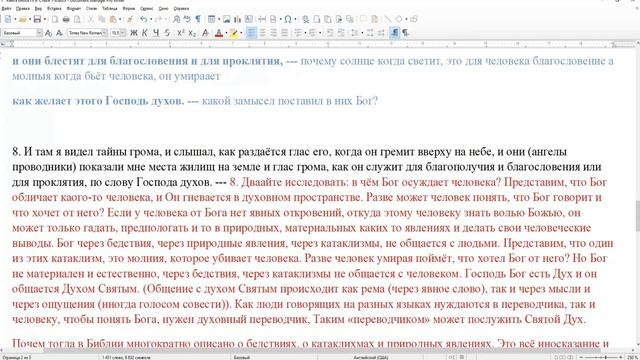This screenshot has width=640, height=360.
Task: Insert chart using the bar chart icon
Action: click(x=238, y=19)
